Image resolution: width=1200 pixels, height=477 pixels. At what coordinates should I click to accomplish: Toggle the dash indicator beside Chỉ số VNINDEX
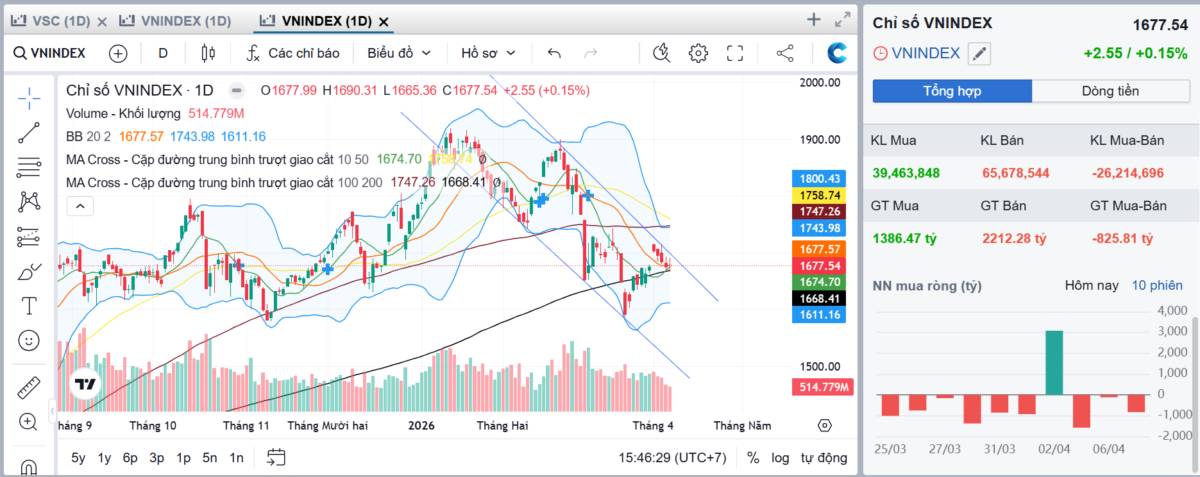tap(236, 89)
